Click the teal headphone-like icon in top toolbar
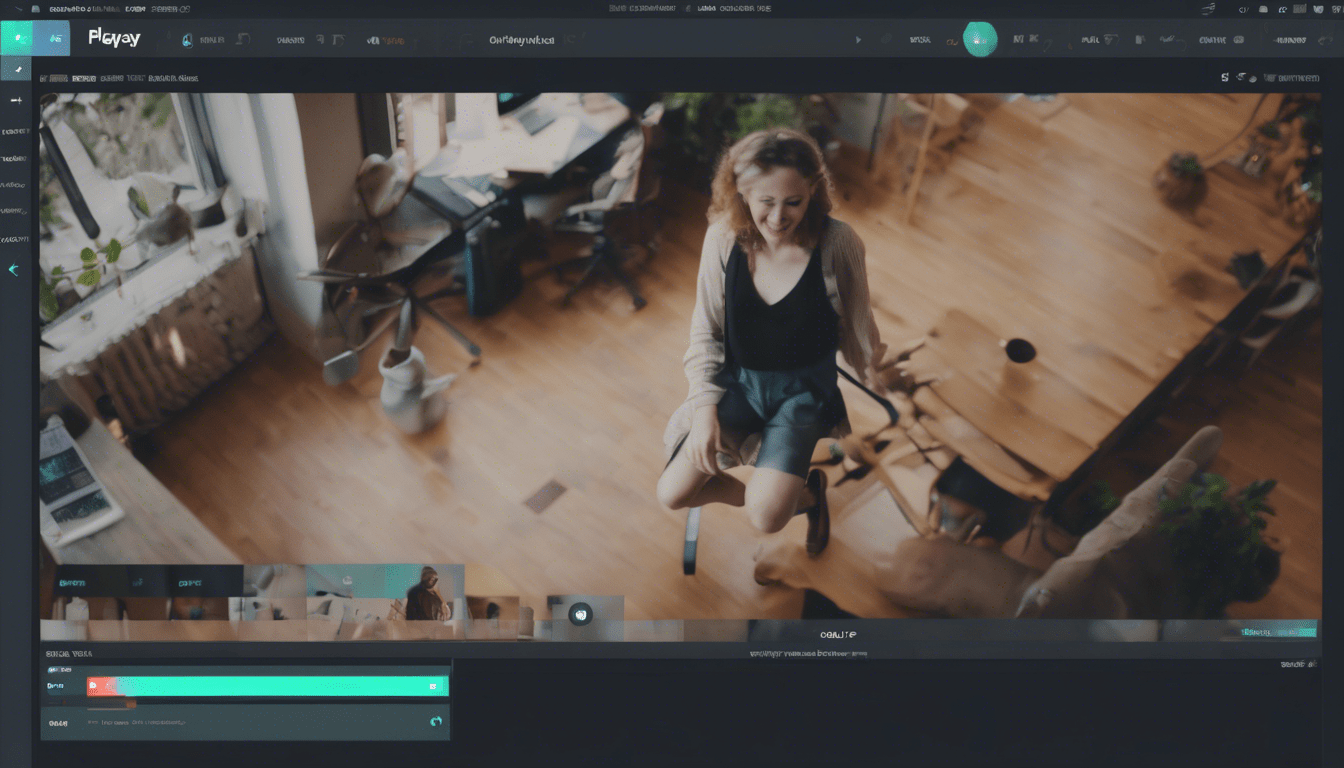The width and height of the screenshot is (1344, 768). (x=186, y=40)
